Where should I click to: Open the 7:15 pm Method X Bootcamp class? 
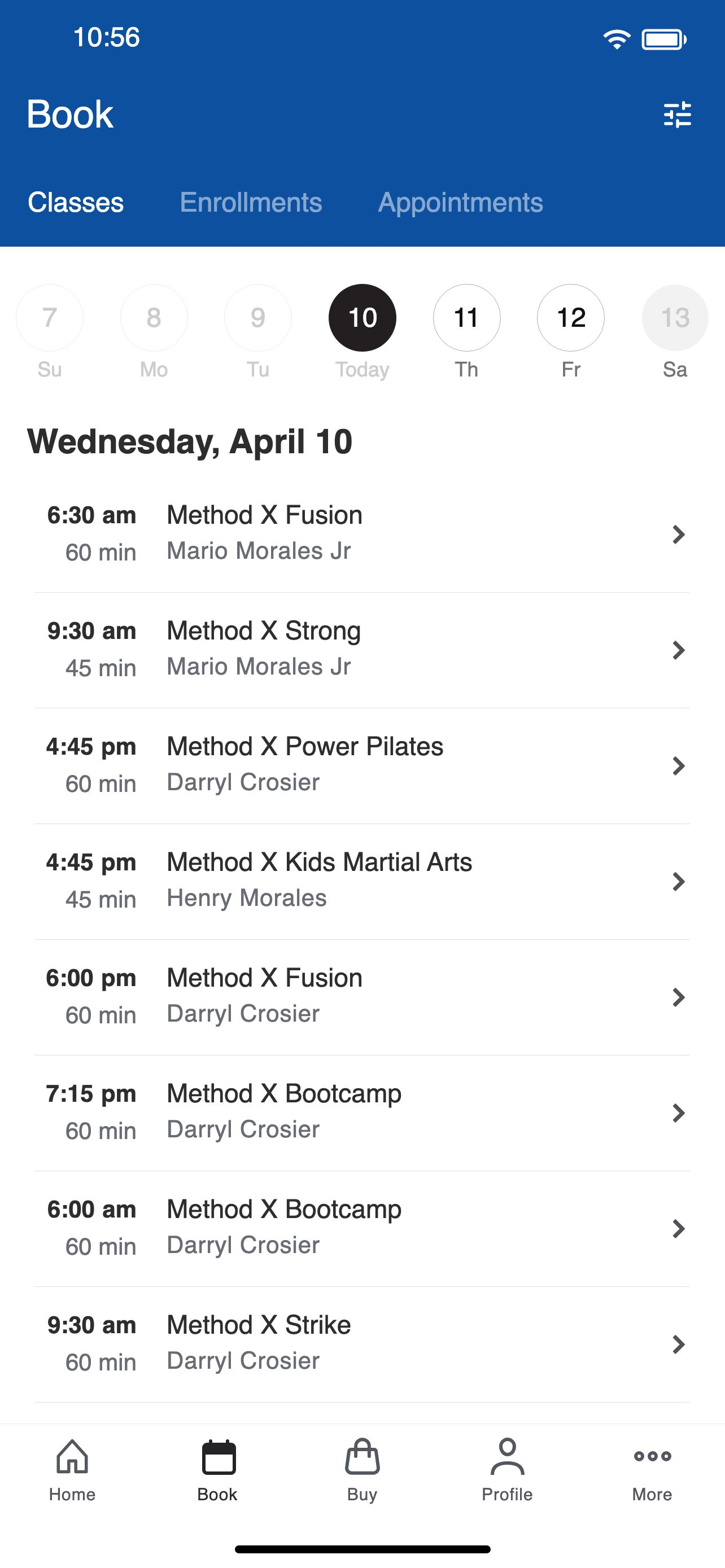pyautogui.click(x=362, y=1113)
